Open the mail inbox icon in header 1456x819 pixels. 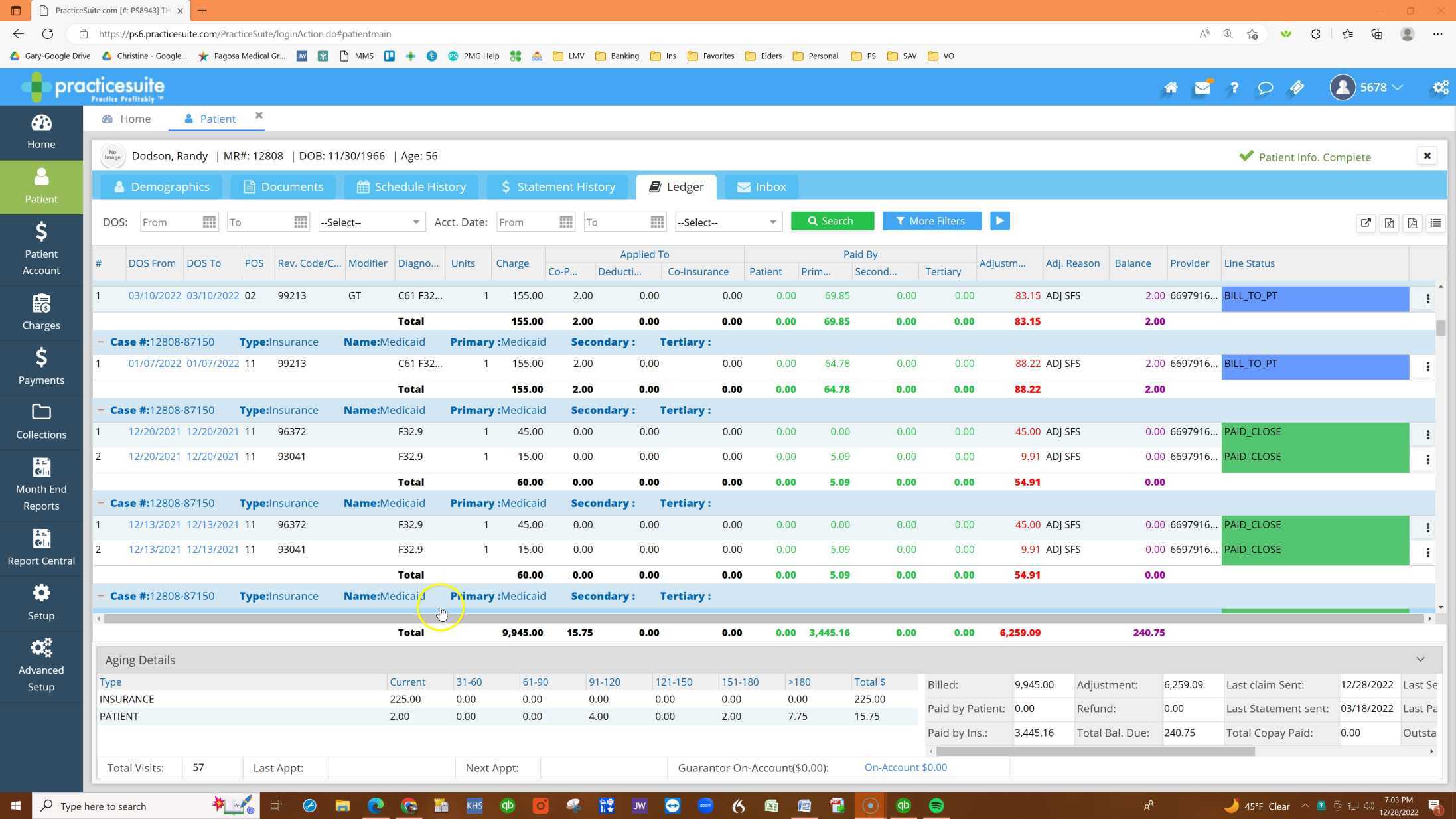[1202, 88]
